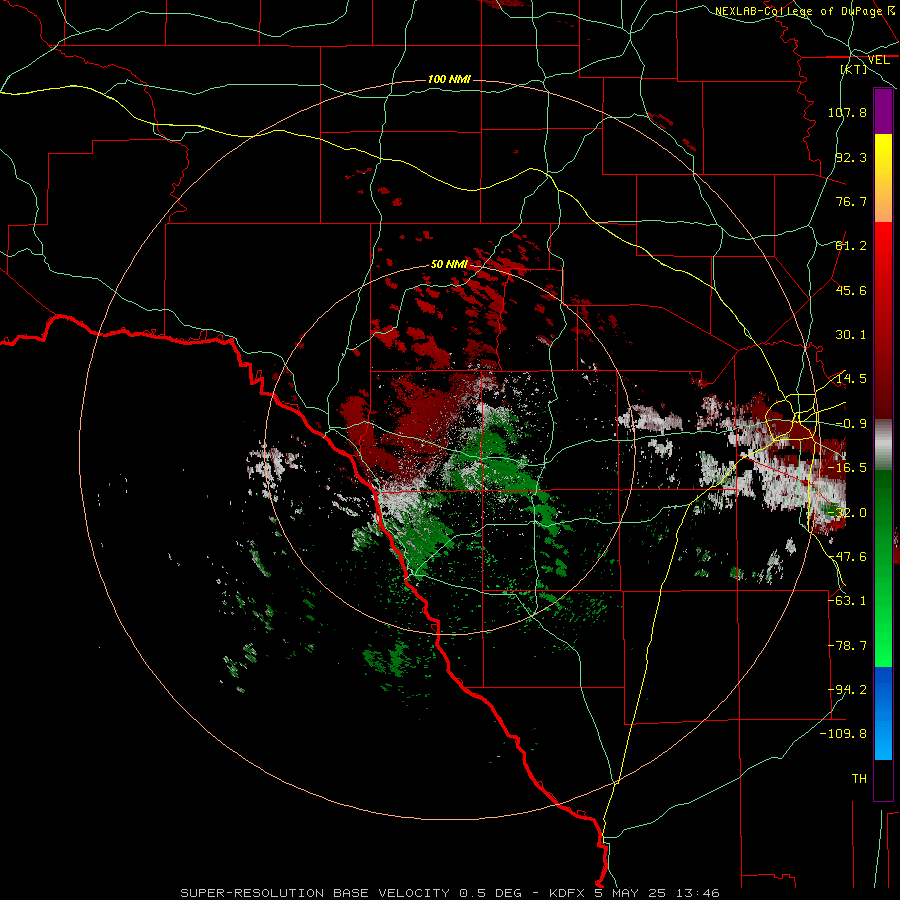Viewport: 900px width, 900px height.
Task: Click the 30.1 legend value
Action: 851,335
